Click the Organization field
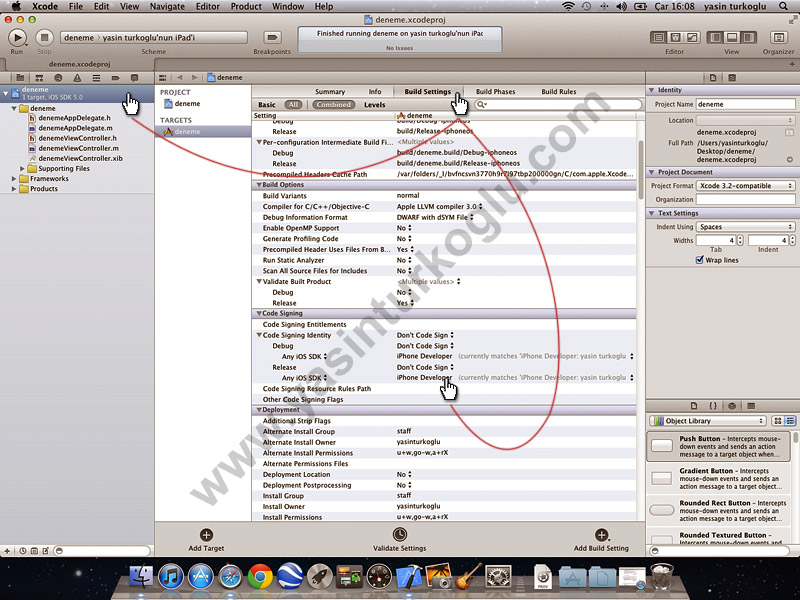This screenshot has height=600, width=800. [x=745, y=199]
